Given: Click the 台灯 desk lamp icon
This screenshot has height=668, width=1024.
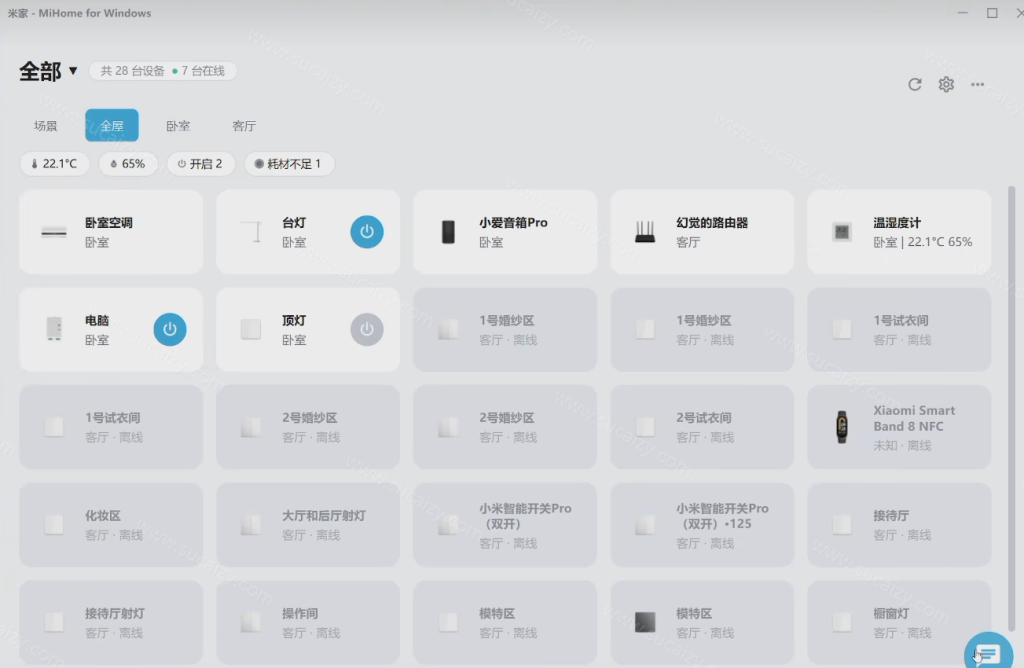Looking at the screenshot, I should click(x=251, y=232).
